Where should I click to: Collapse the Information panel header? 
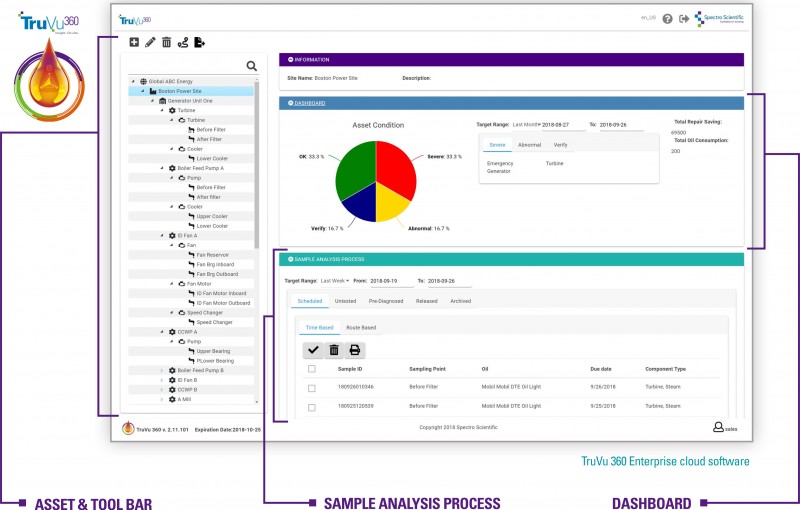pos(511,60)
